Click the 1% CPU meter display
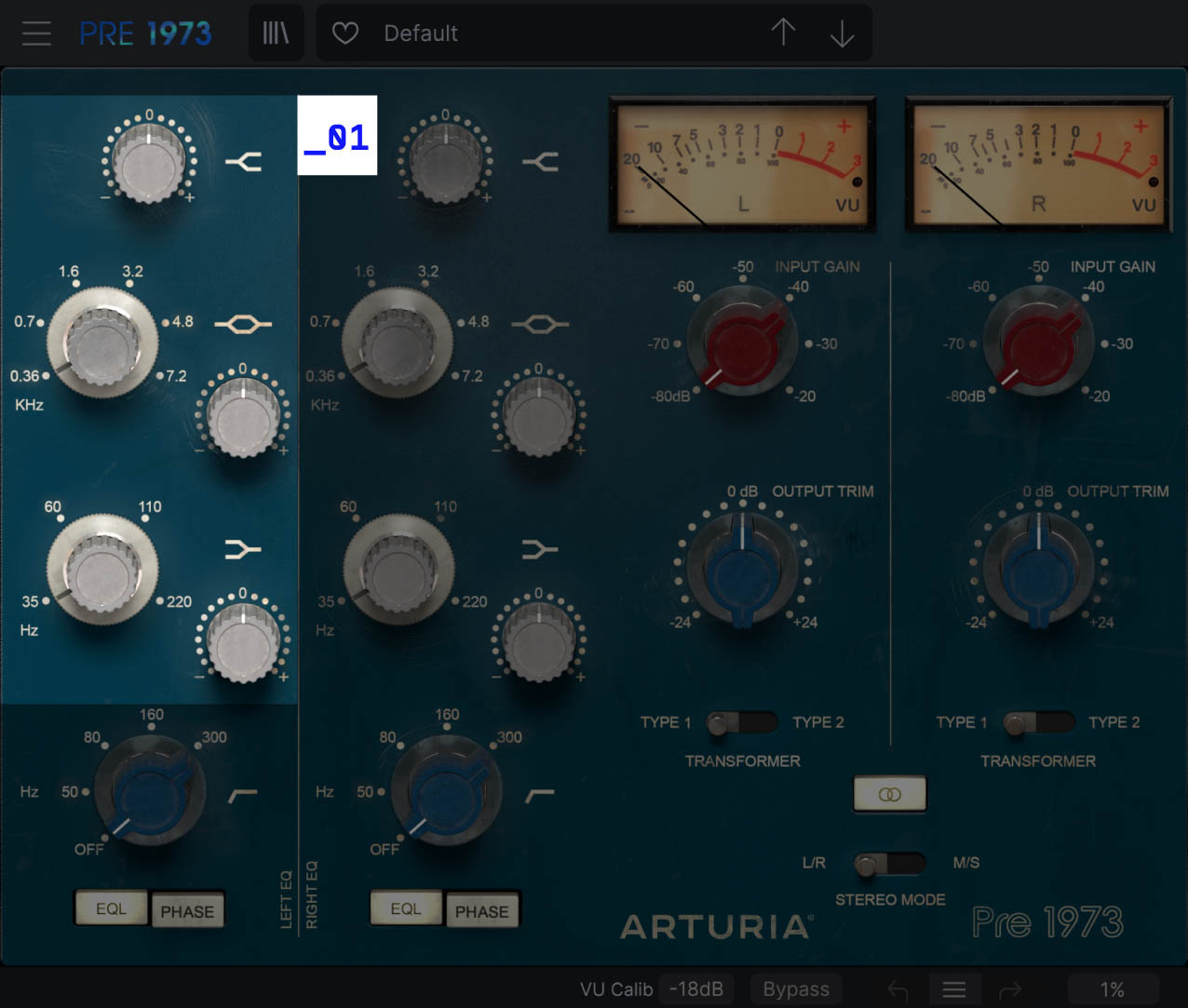The height and width of the screenshot is (1008, 1188). (x=1112, y=989)
